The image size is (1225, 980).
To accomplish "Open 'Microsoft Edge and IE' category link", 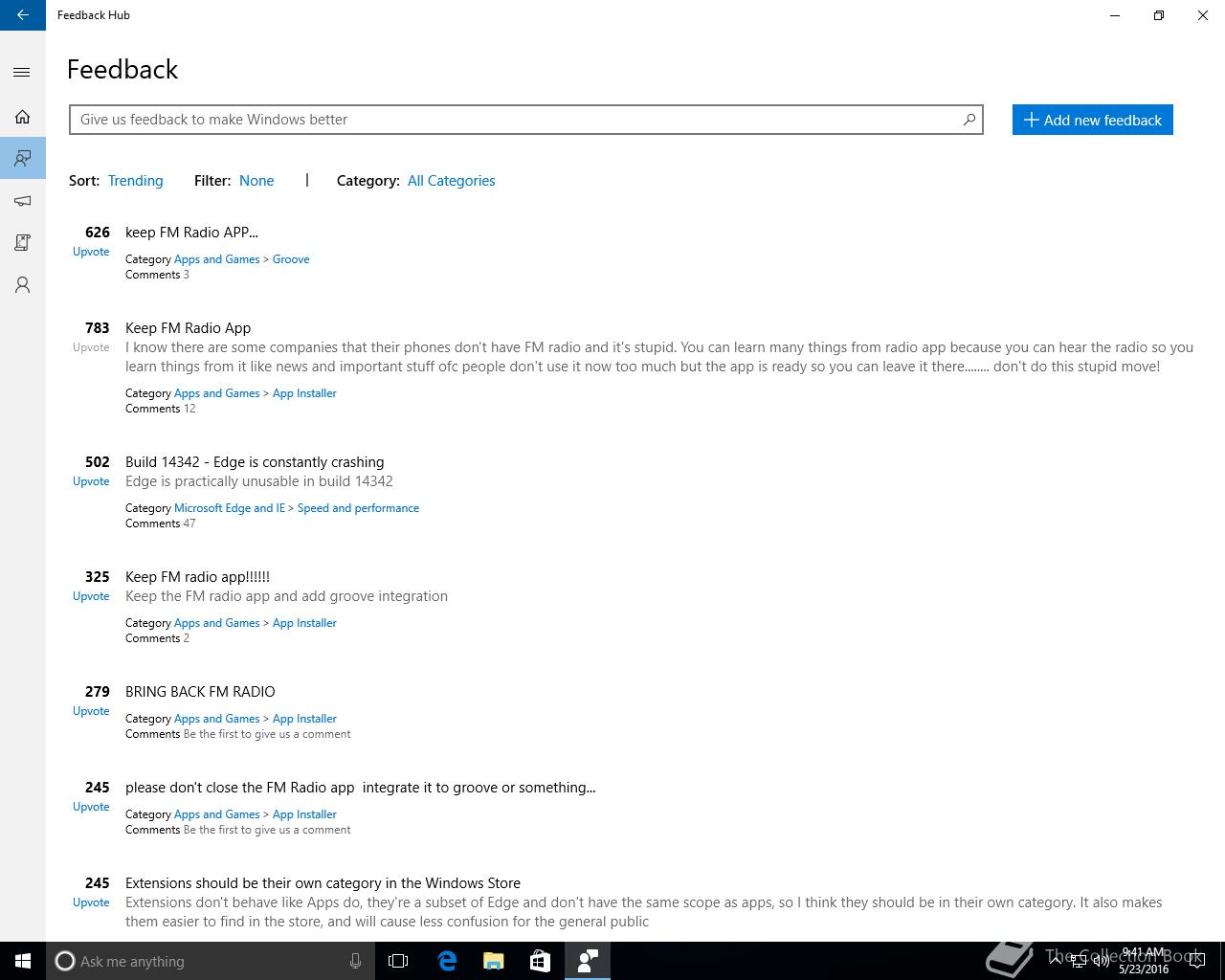I will [230, 508].
